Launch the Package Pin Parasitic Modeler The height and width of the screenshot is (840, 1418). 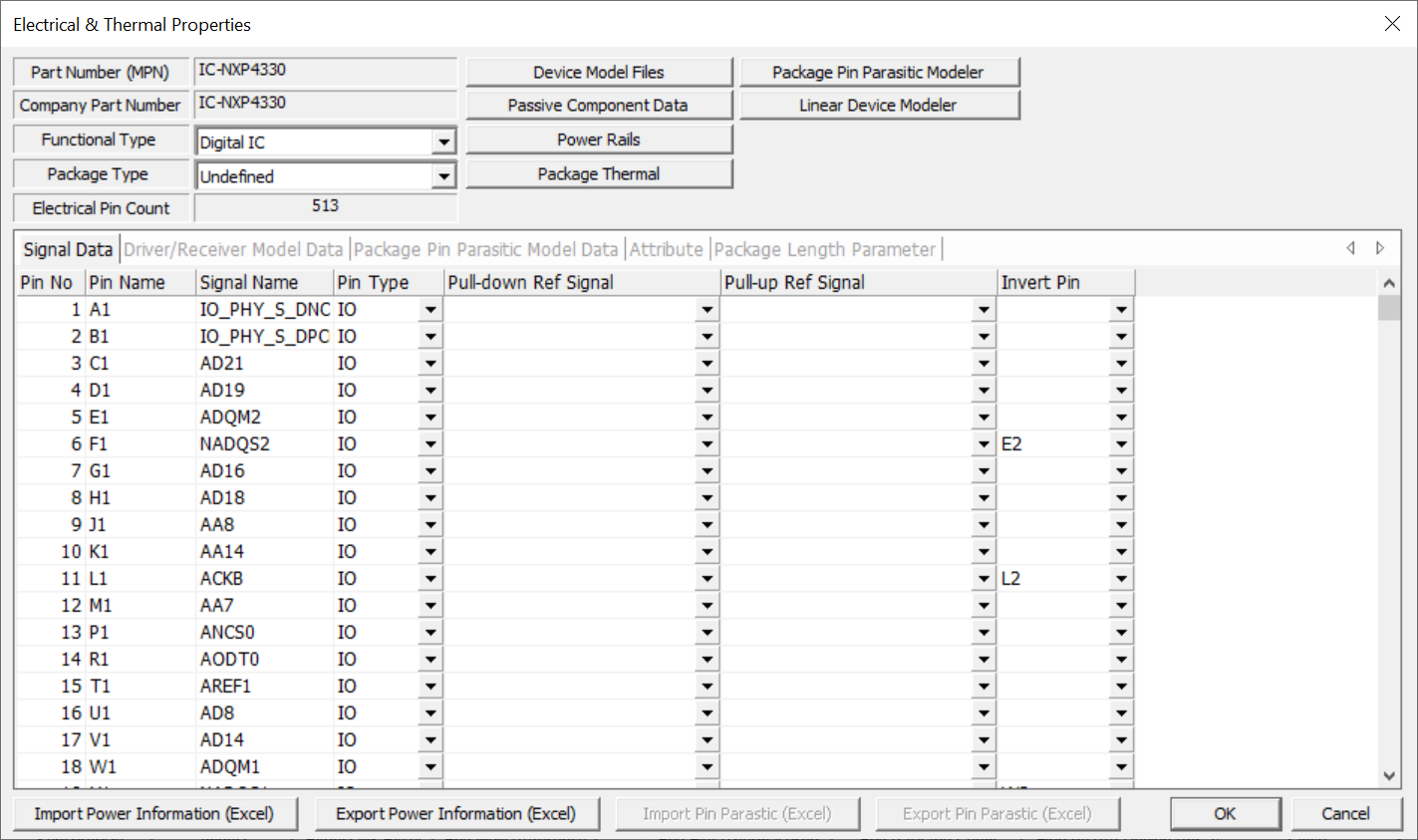(878, 72)
